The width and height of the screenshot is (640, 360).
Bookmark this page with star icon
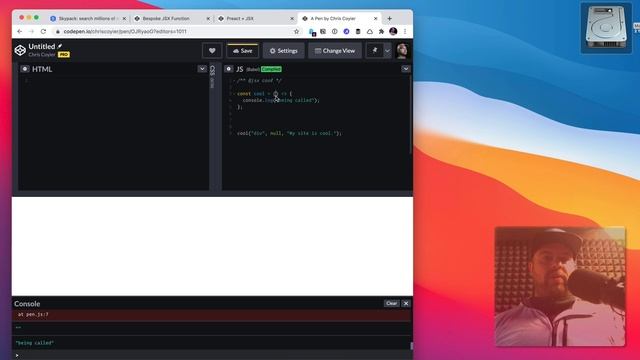[296, 31]
